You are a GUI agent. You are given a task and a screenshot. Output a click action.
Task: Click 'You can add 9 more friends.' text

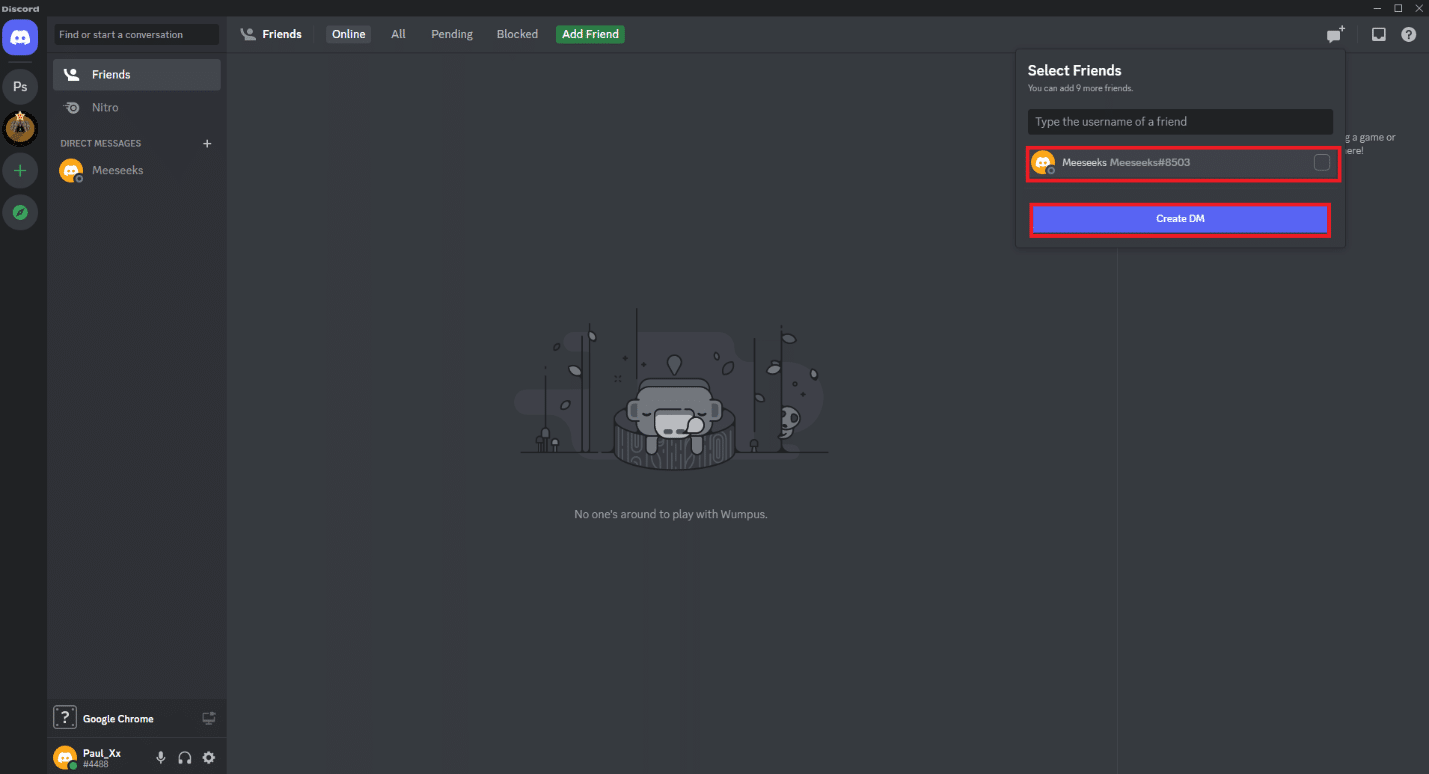pyautogui.click(x=1080, y=89)
